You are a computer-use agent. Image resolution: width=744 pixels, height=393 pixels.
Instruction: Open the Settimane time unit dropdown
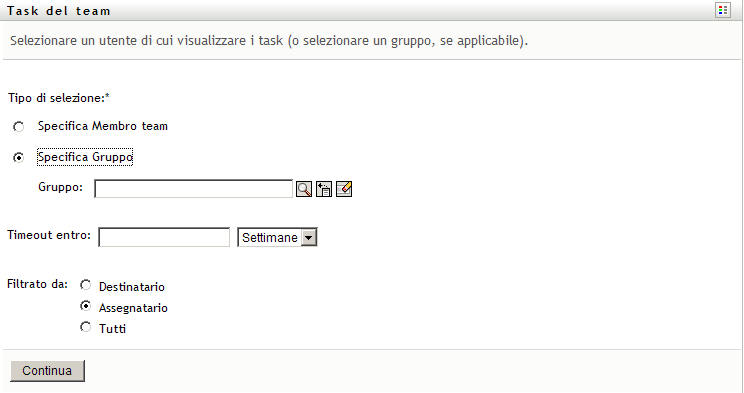point(277,237)
